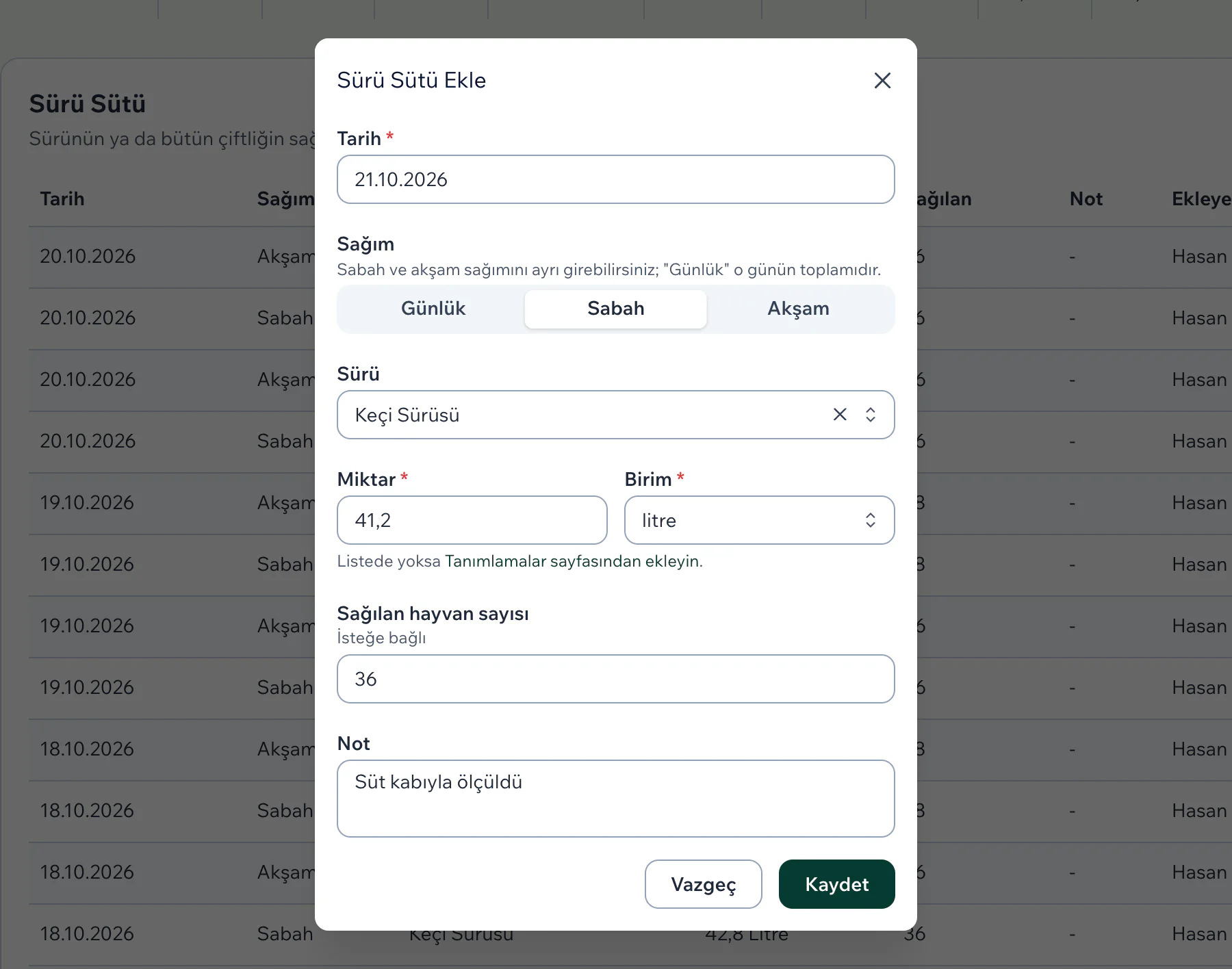
Task: Select the Sabah milking option
Action: (x=615, y=309)
